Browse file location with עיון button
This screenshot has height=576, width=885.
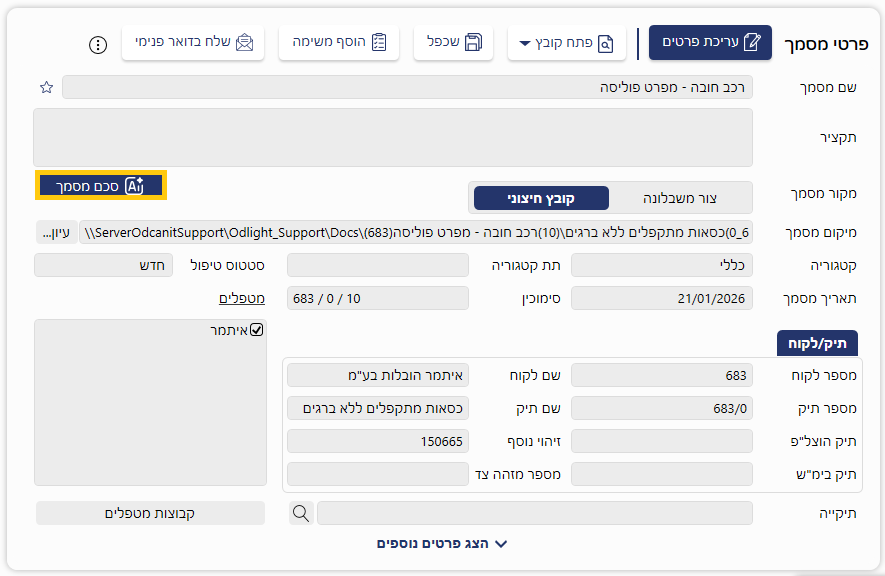(56, 233)
